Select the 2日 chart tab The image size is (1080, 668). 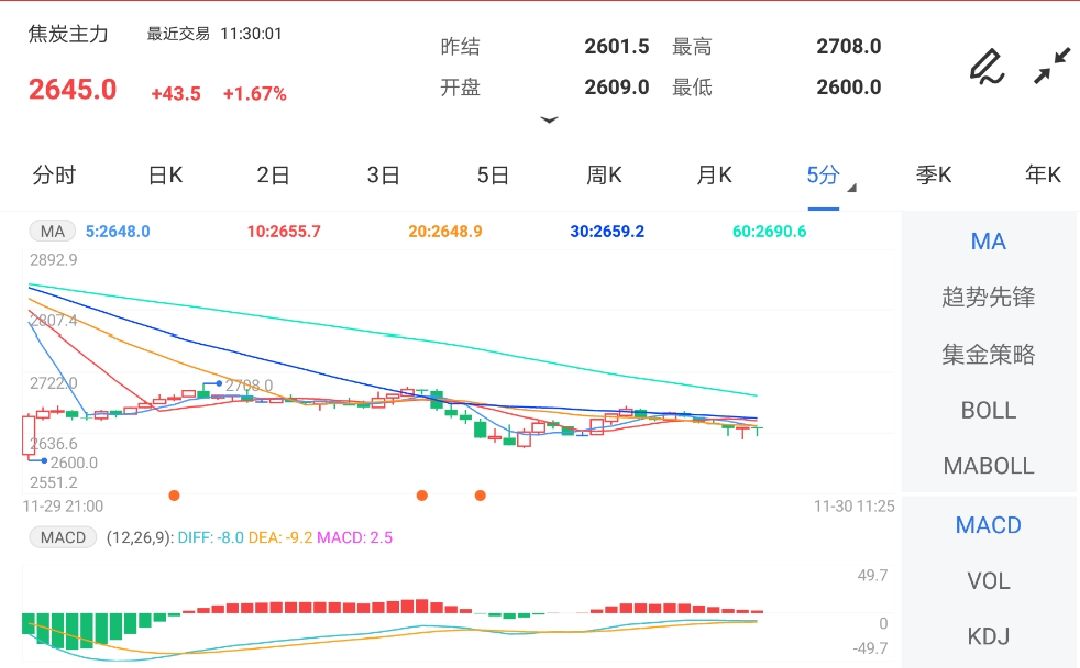pos(273,175)
